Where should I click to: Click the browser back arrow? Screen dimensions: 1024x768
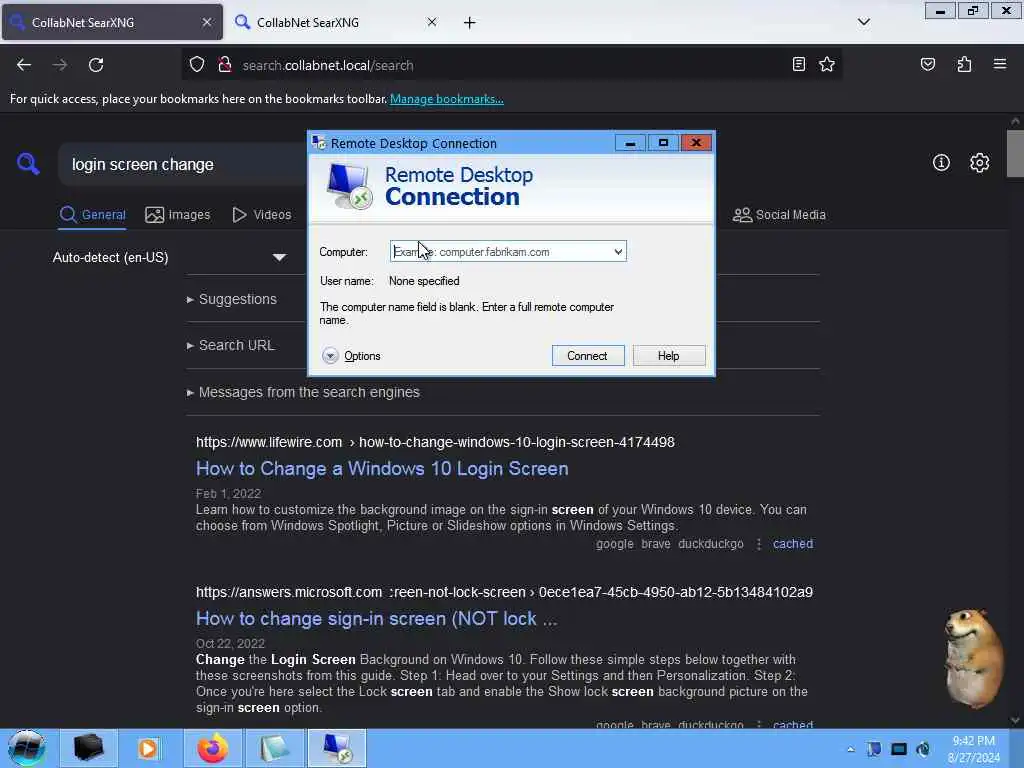(24, 65)
